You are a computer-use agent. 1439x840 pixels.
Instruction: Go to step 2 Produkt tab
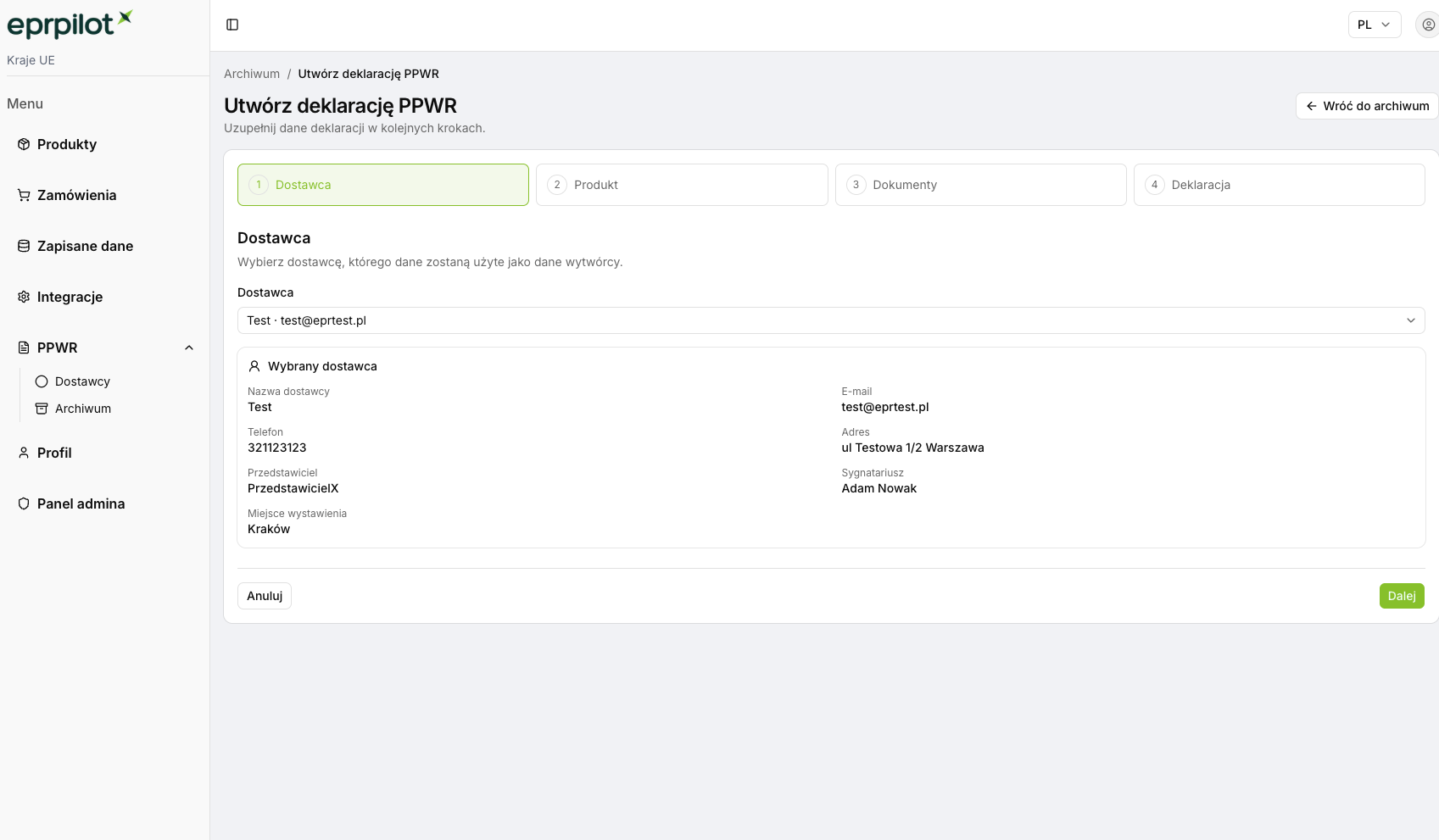[x=682, y=185]
